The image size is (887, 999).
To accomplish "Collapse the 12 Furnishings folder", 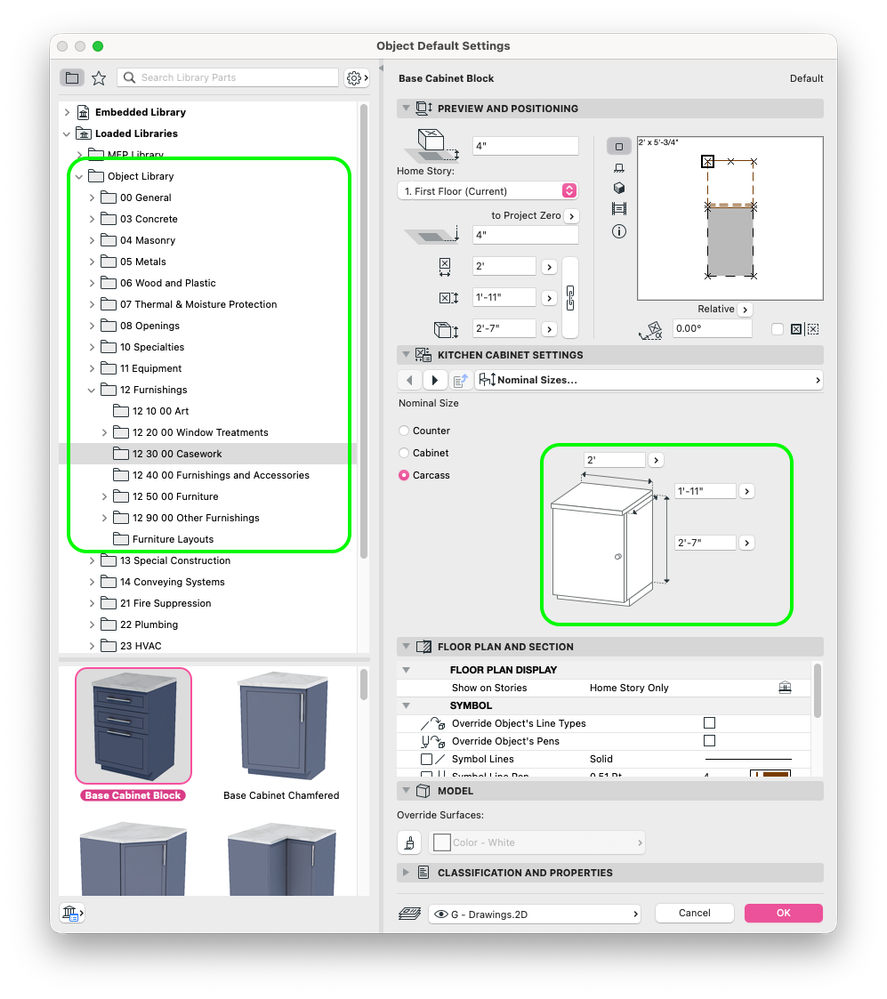I will tap(92, 390).
